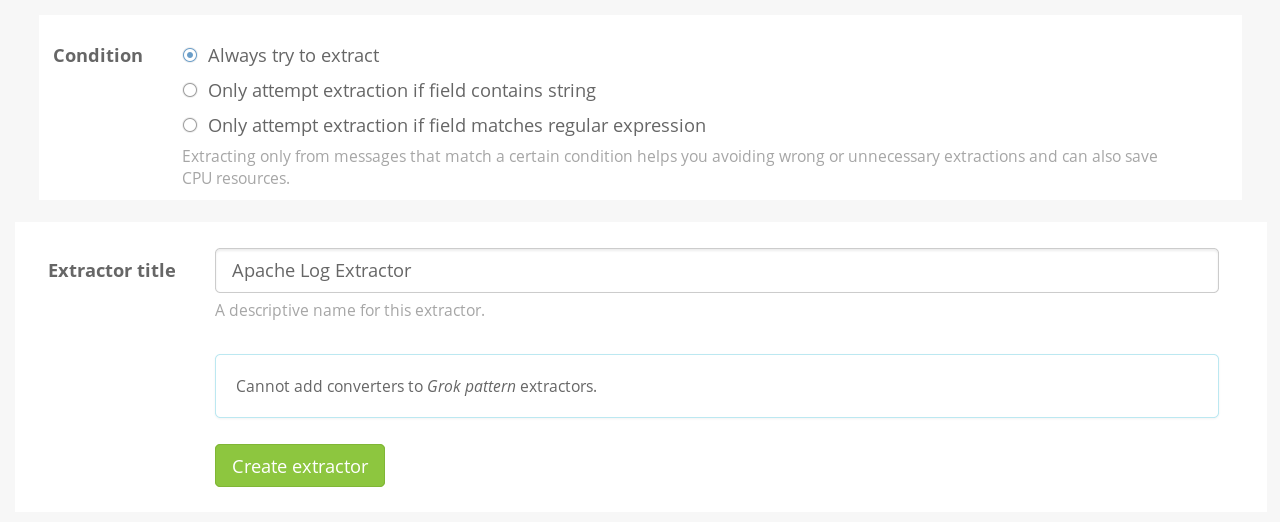Click the word "extractors." in the notice
The width and height of the screenshot is (1280, 522).
click(x=558, y=386)
